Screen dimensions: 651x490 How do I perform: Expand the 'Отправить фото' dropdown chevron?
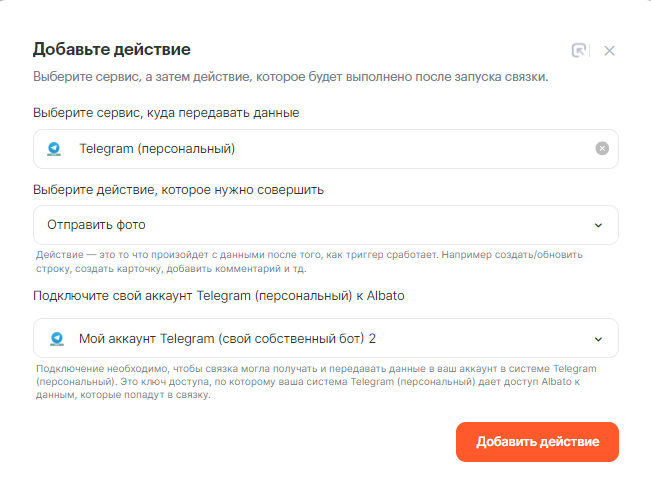pos(598,225)
